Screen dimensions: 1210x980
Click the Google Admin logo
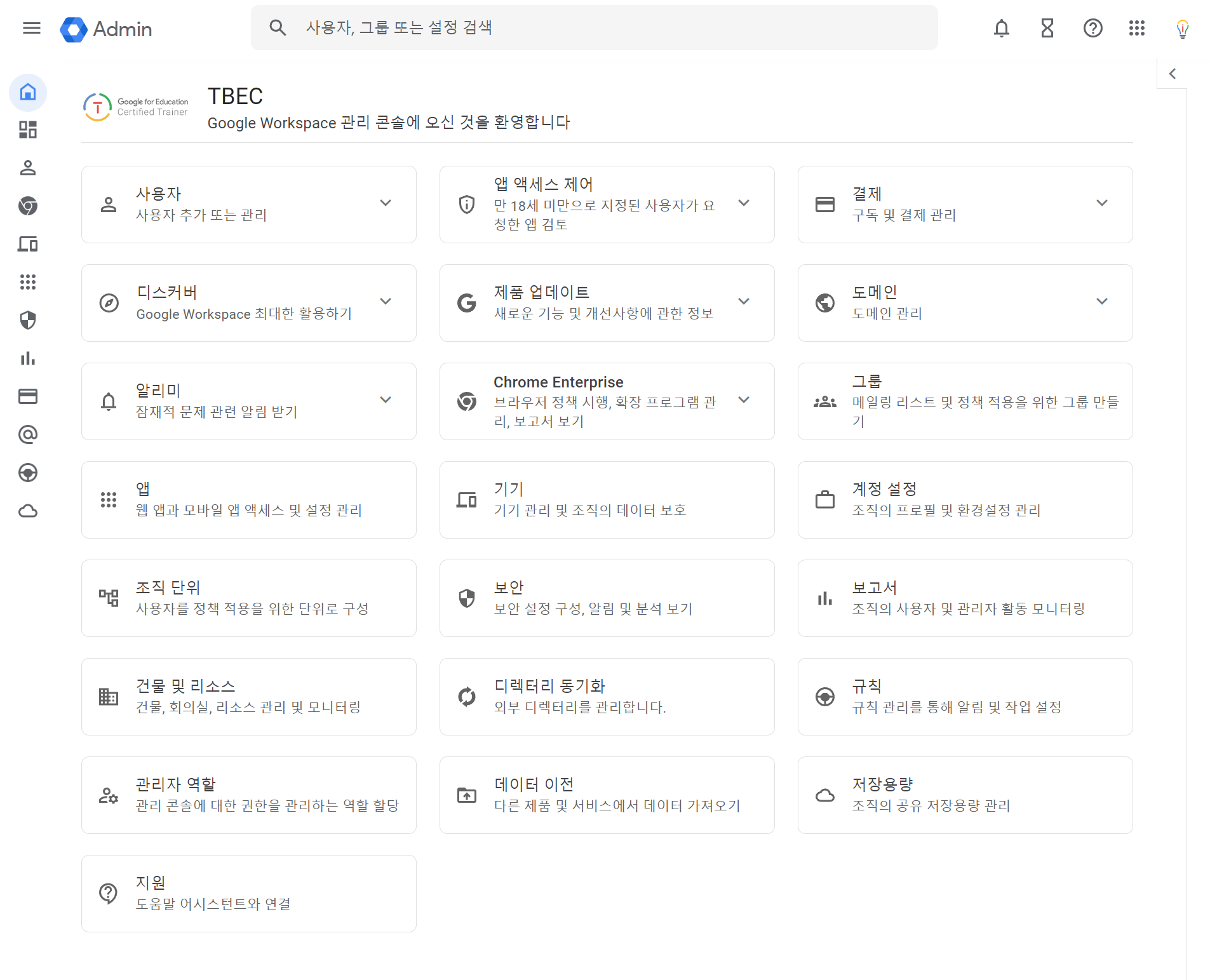(x=106, y=29)
